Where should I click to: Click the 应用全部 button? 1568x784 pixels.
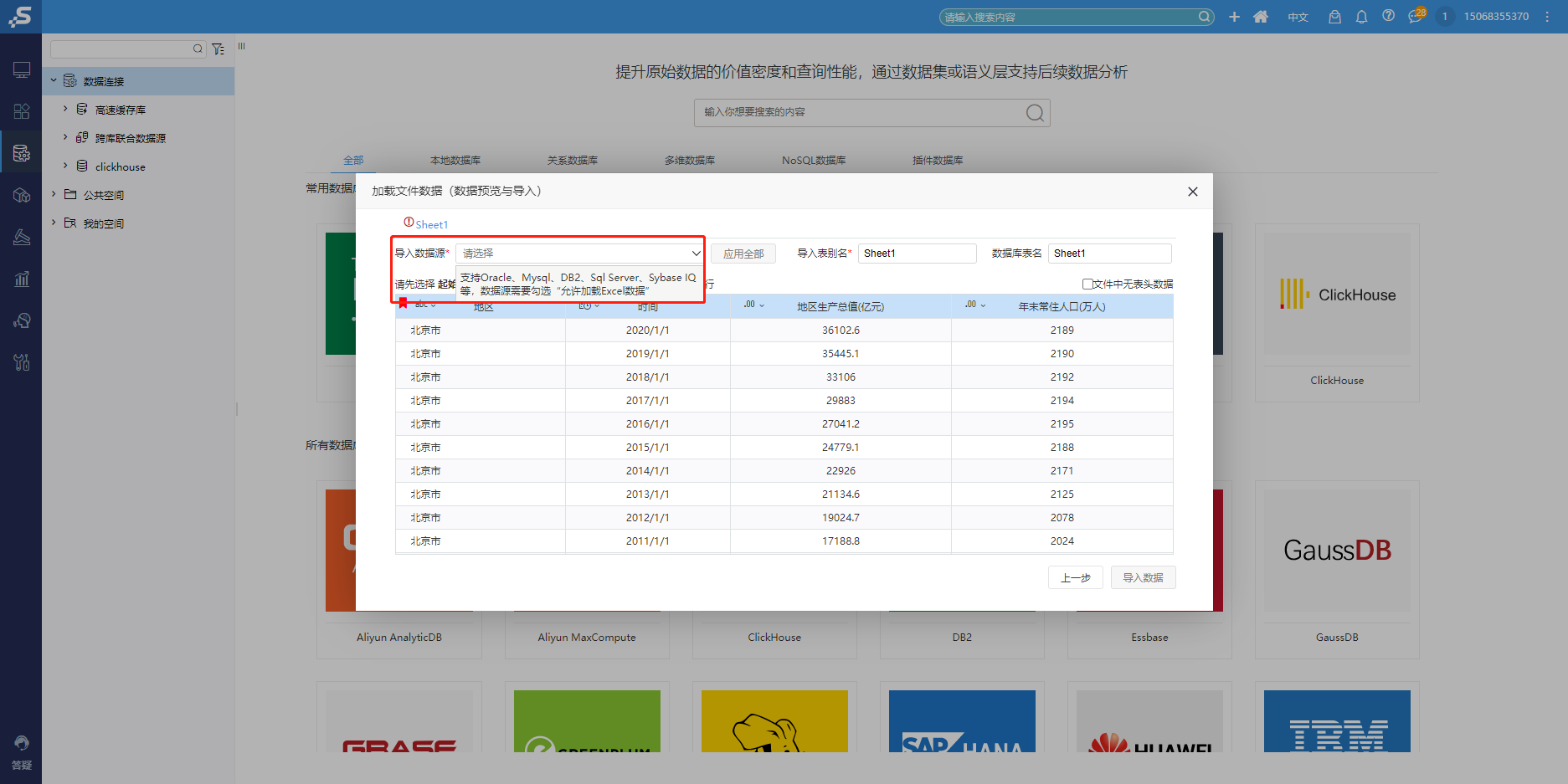[x=743, y=253]
